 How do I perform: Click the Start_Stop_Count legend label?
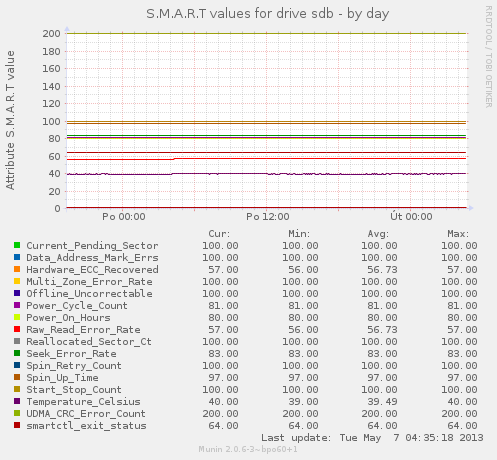click(74, 390)
